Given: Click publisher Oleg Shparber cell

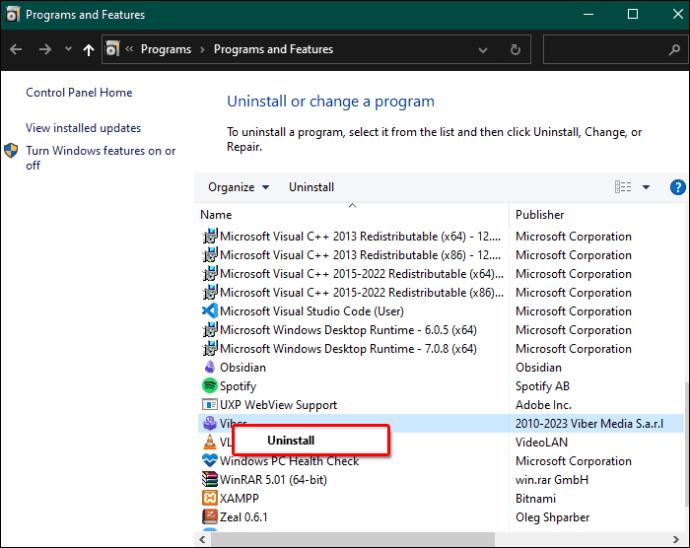Looking at the screenshot, I should point(552,517).
